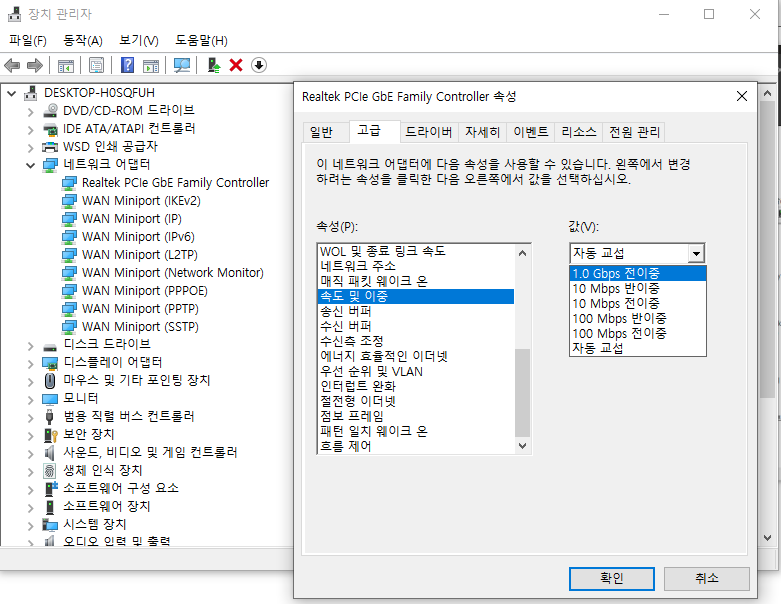The image size is (781, 604).
Task: Expand 범용 직렬 버스 컨트롤러 category
Action: [x=31, y=417]
